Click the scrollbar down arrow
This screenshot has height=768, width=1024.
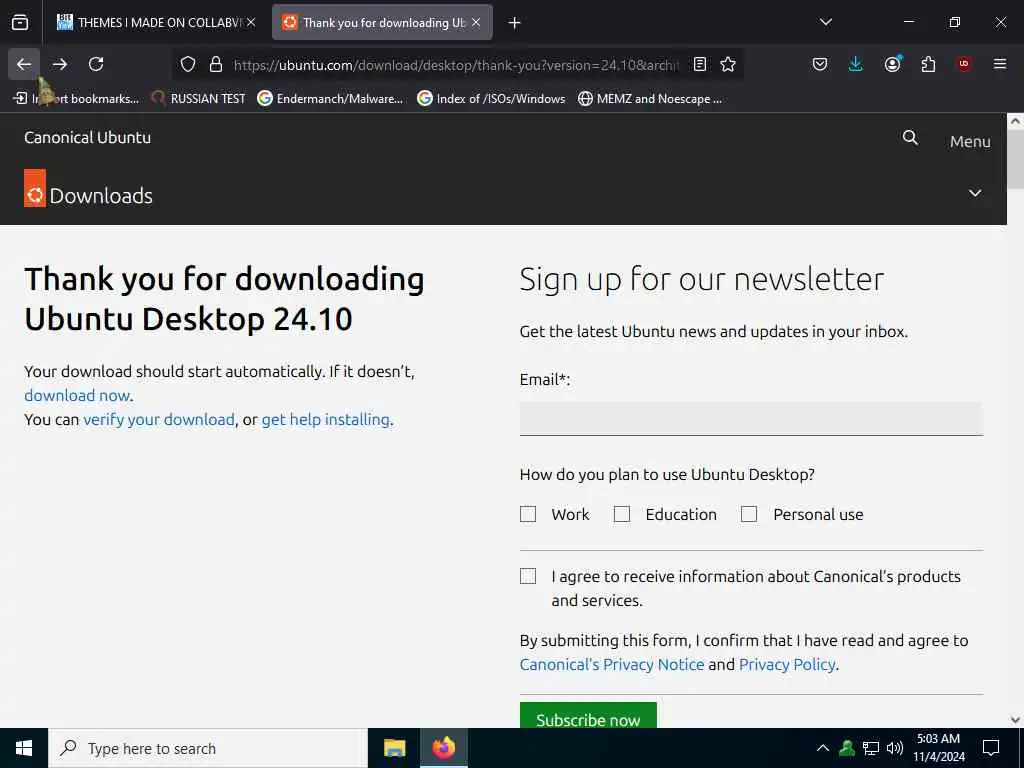tap(1016, 720)
